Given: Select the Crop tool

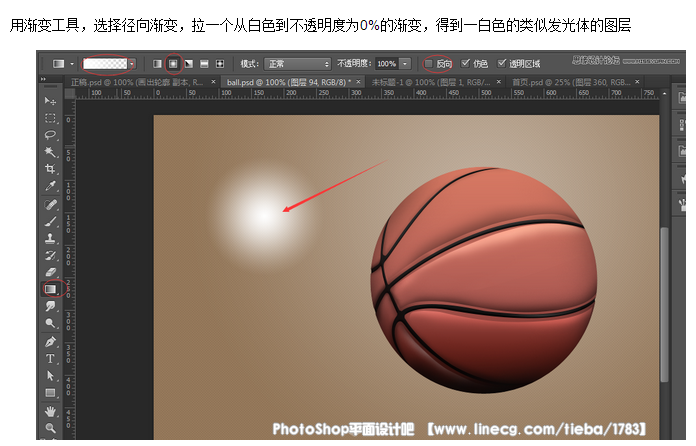Looking at the screenshot, I should coord(50,169).
